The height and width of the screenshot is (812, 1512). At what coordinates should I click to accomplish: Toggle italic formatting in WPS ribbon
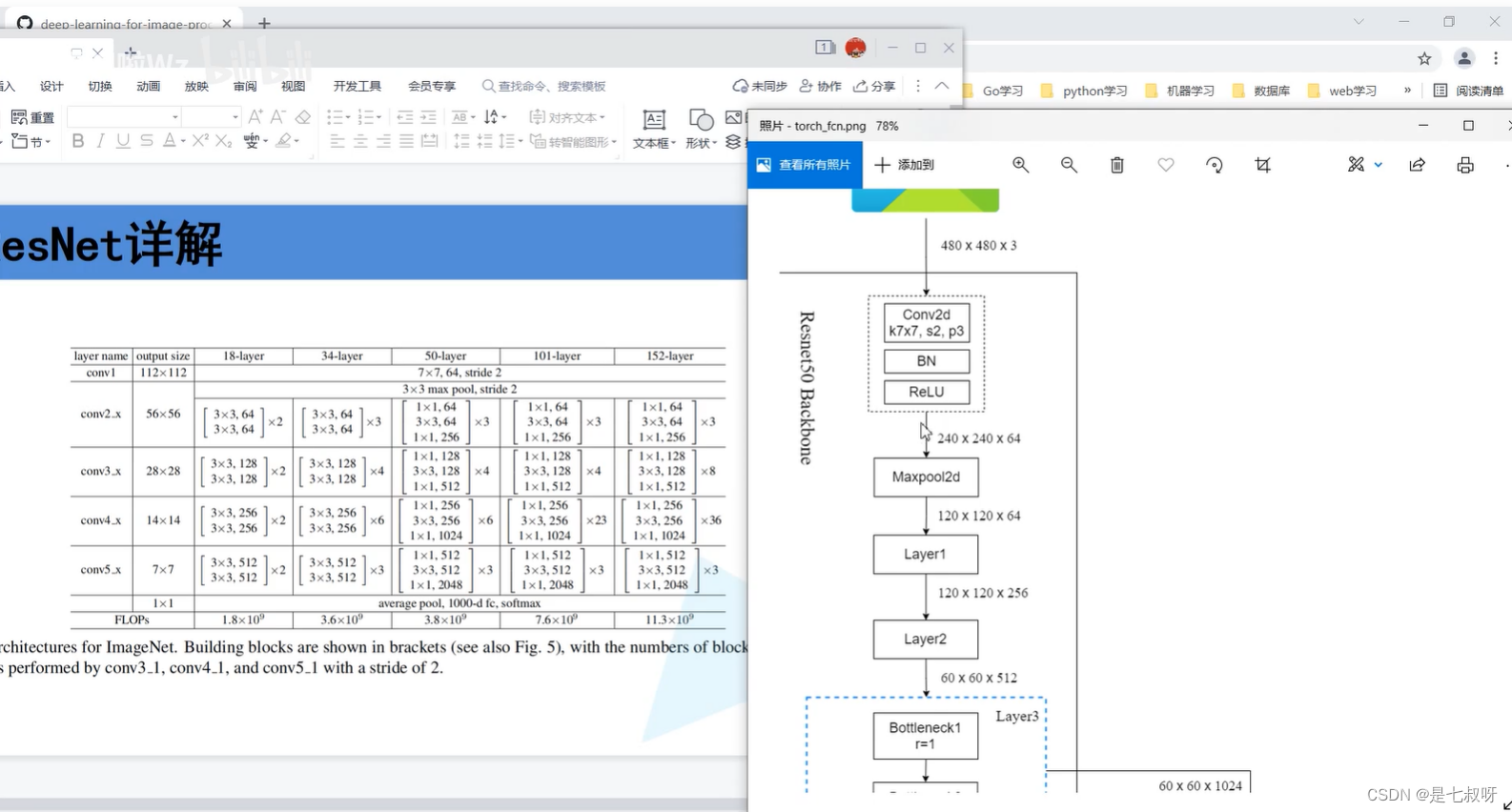coord(100,141)
